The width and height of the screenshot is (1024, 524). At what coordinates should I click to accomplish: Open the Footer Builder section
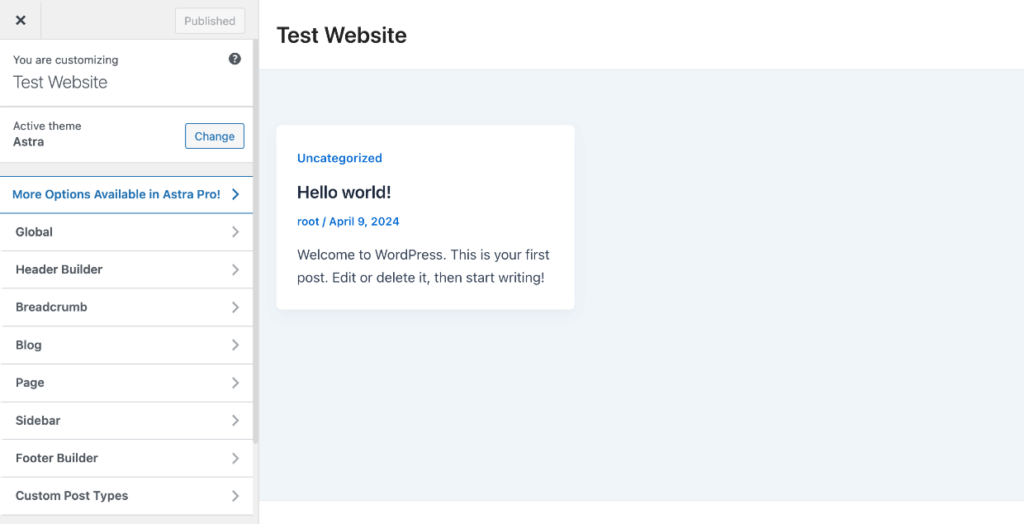point(126,458)
